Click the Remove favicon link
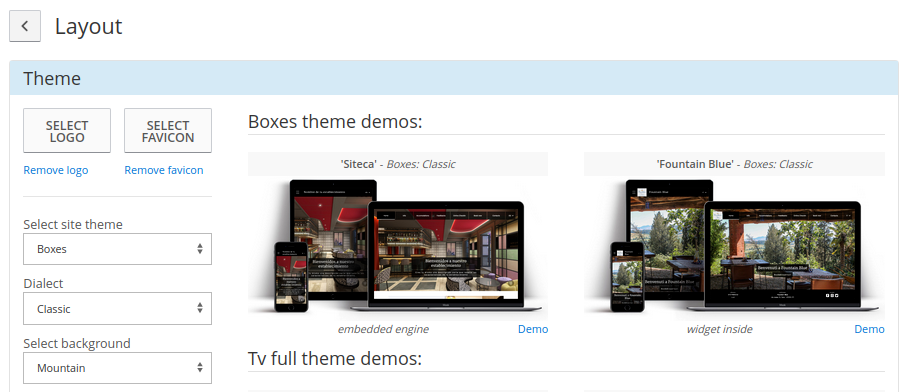The width and height of the screenshot is (907, 392). (164, 170)
